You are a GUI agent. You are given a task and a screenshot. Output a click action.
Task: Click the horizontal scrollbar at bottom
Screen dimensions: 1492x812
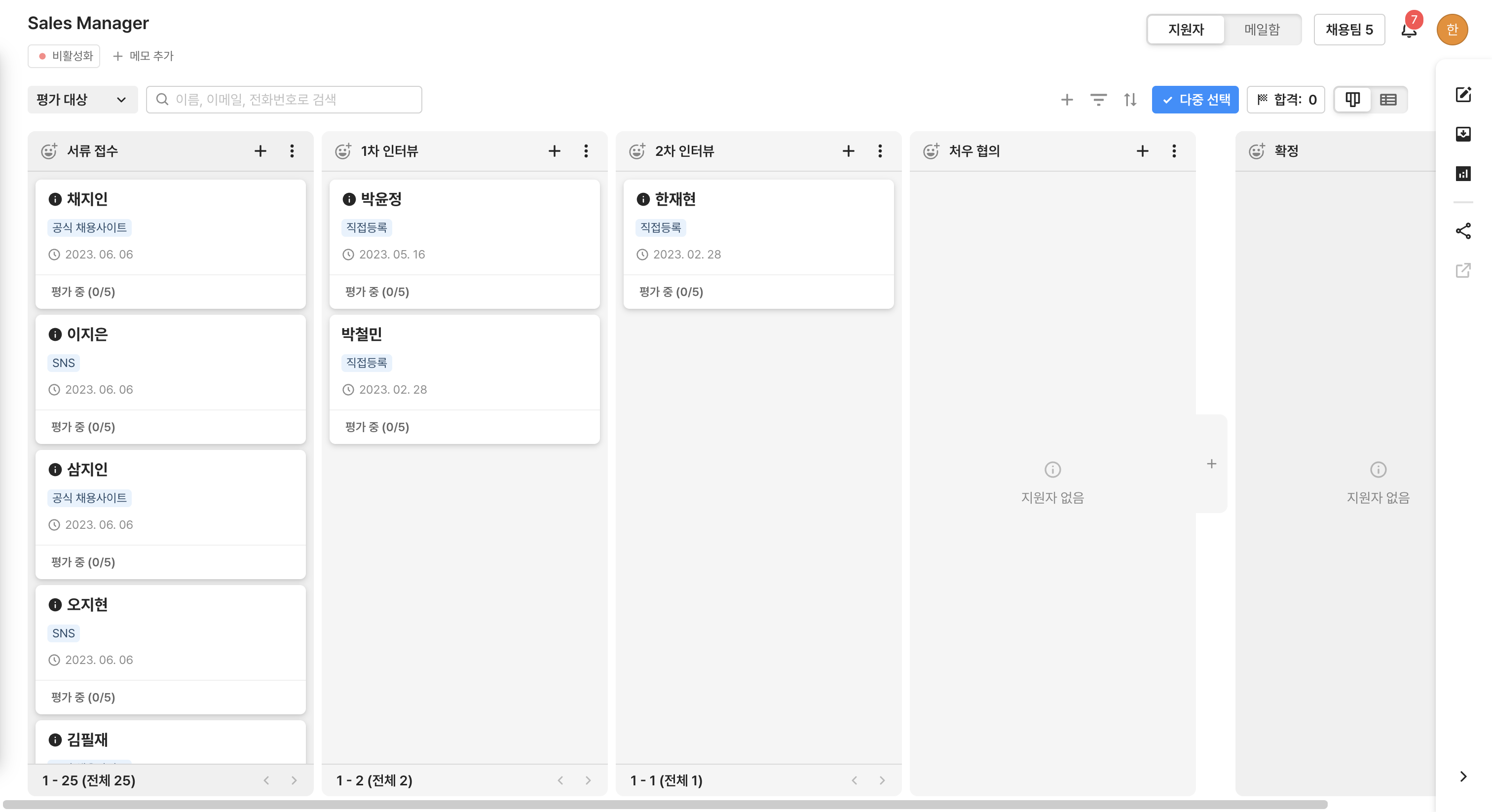point(665,805)
